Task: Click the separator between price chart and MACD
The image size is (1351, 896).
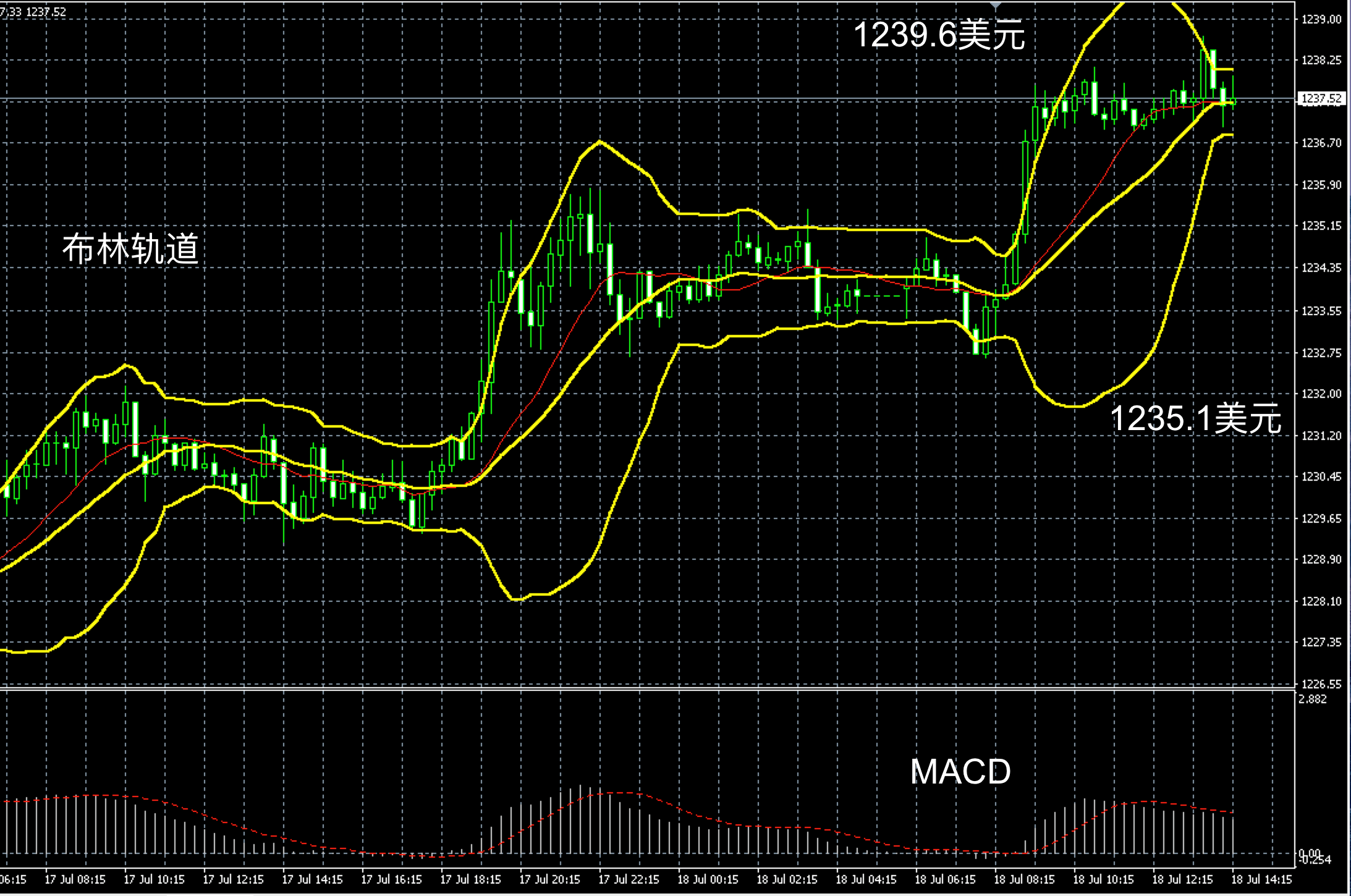Action: tap(618, 689)
